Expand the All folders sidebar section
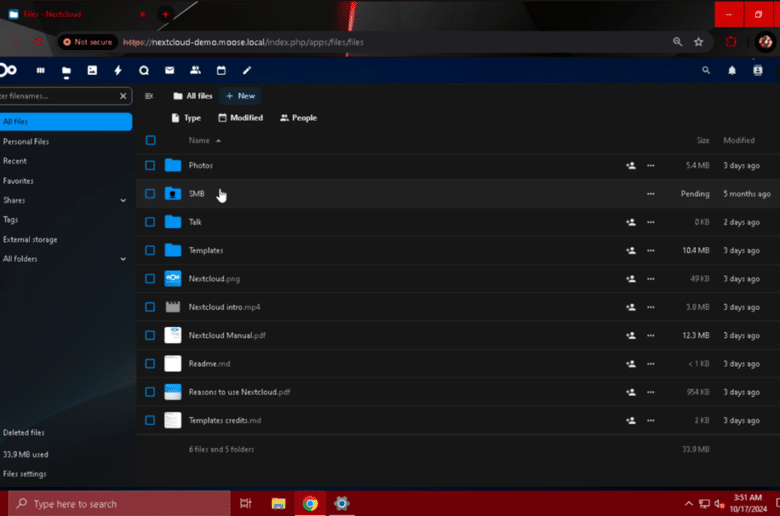 click(123, 259)
